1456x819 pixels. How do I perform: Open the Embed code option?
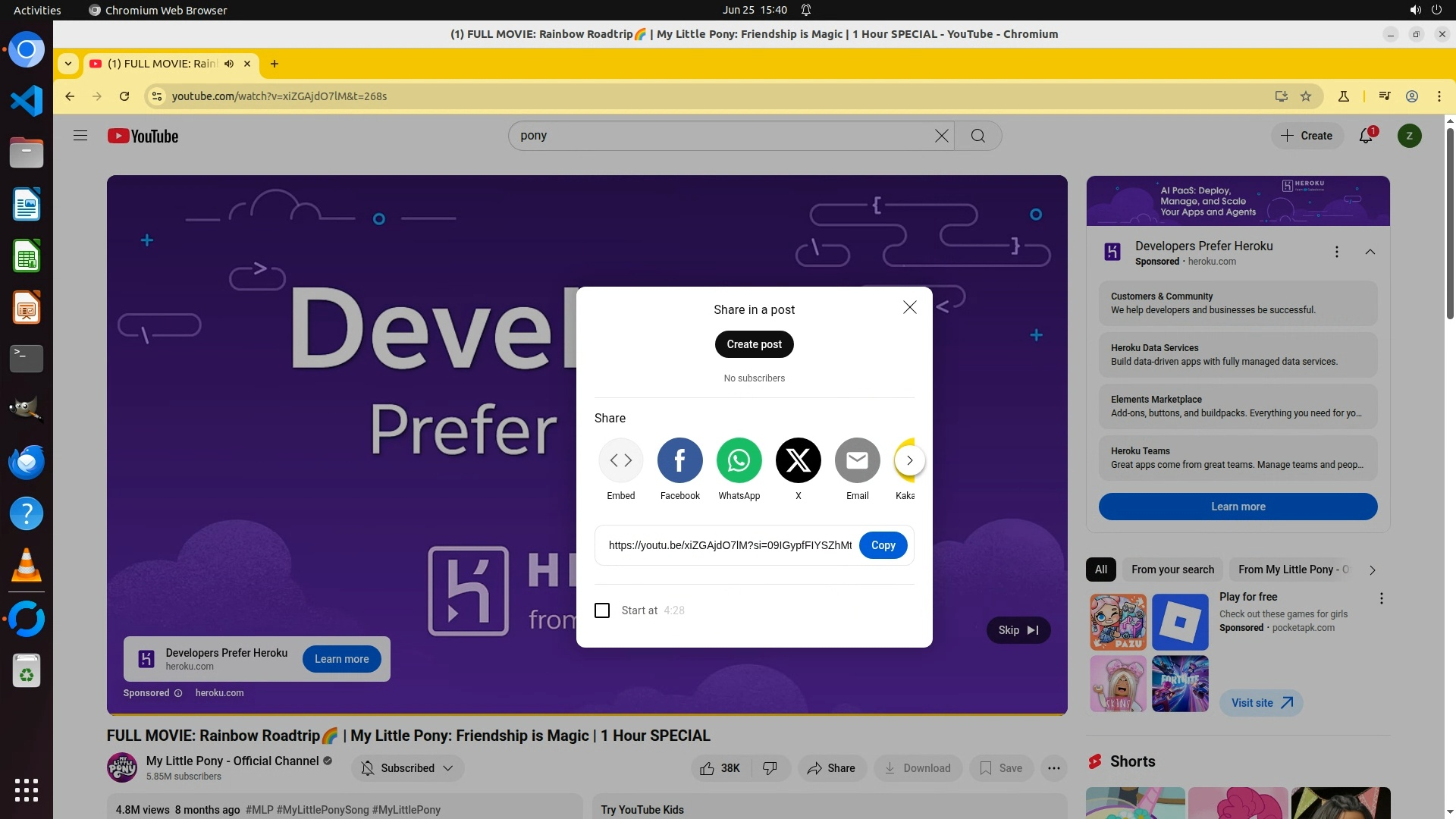pyautogui.click(x=620, y=460)
